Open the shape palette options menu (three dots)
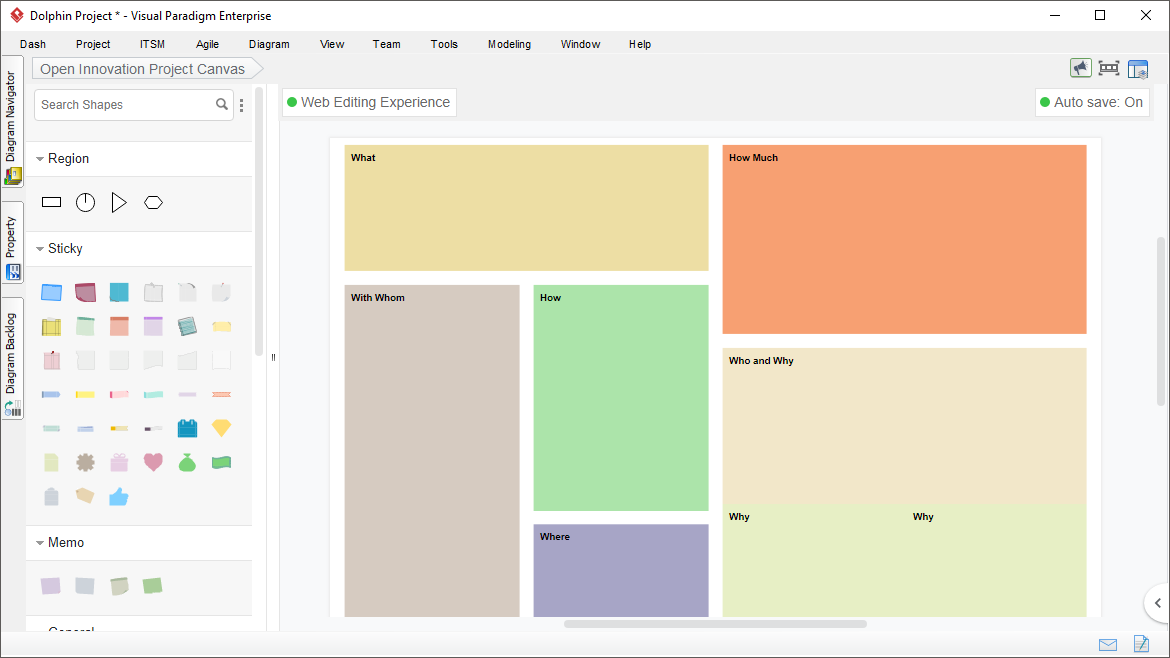1170x658 pixels. click(242, 105)
